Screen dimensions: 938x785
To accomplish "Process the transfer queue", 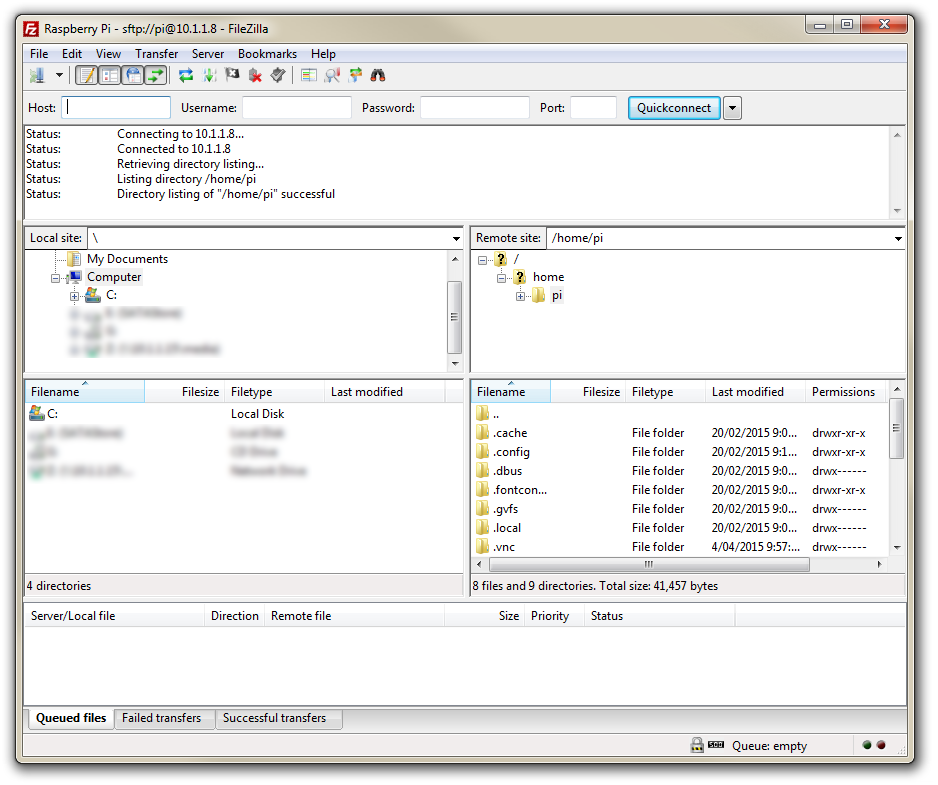I will pos(211,75).
